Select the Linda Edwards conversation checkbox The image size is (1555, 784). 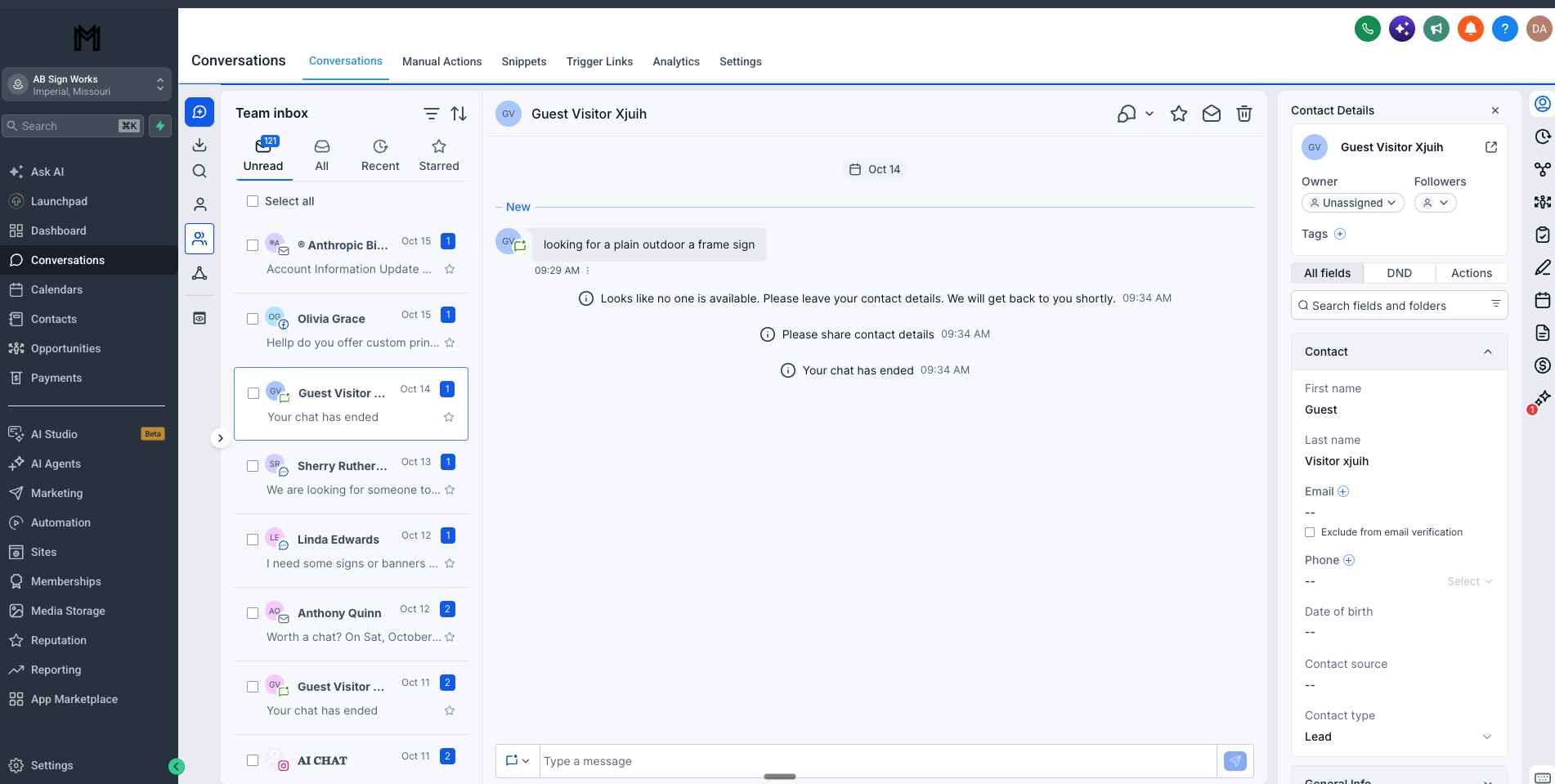click(x=253, y=540)
